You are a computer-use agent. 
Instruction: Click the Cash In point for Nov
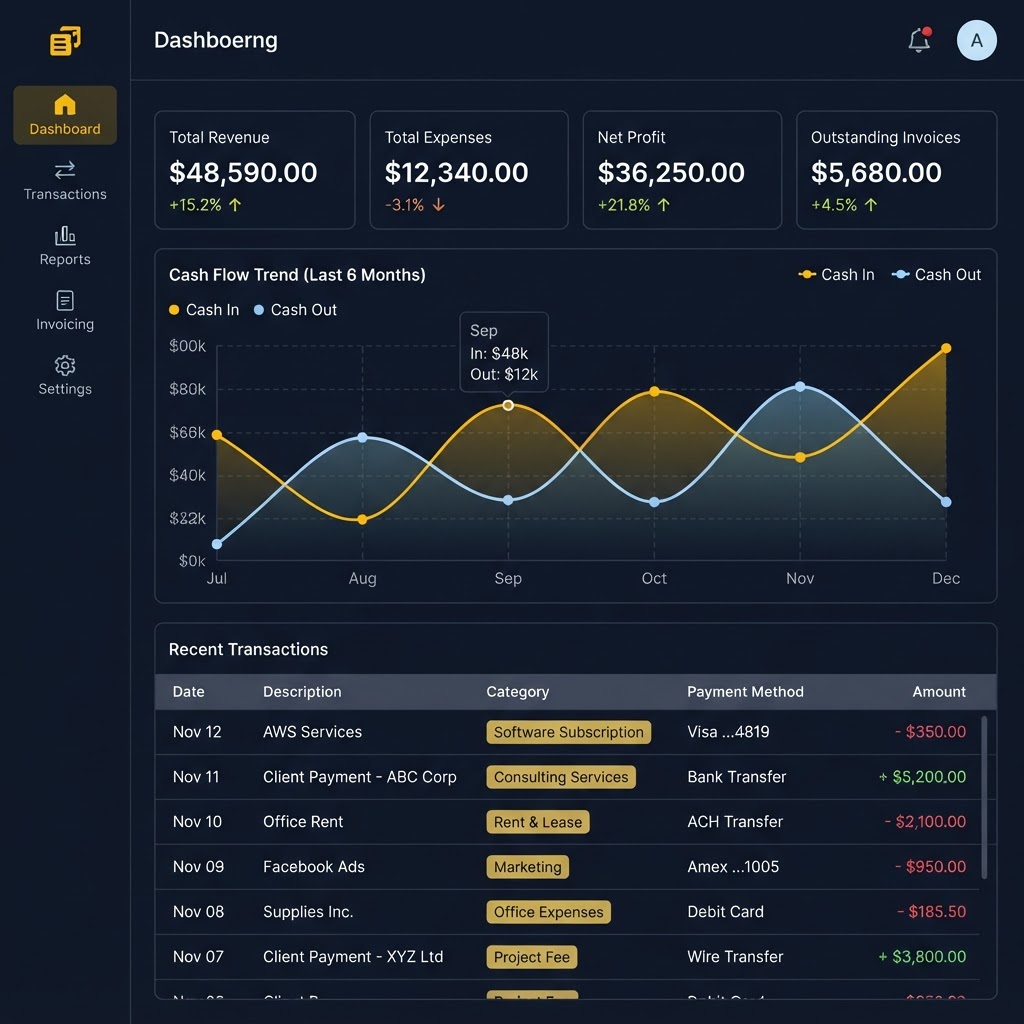[x=800, y=458]
